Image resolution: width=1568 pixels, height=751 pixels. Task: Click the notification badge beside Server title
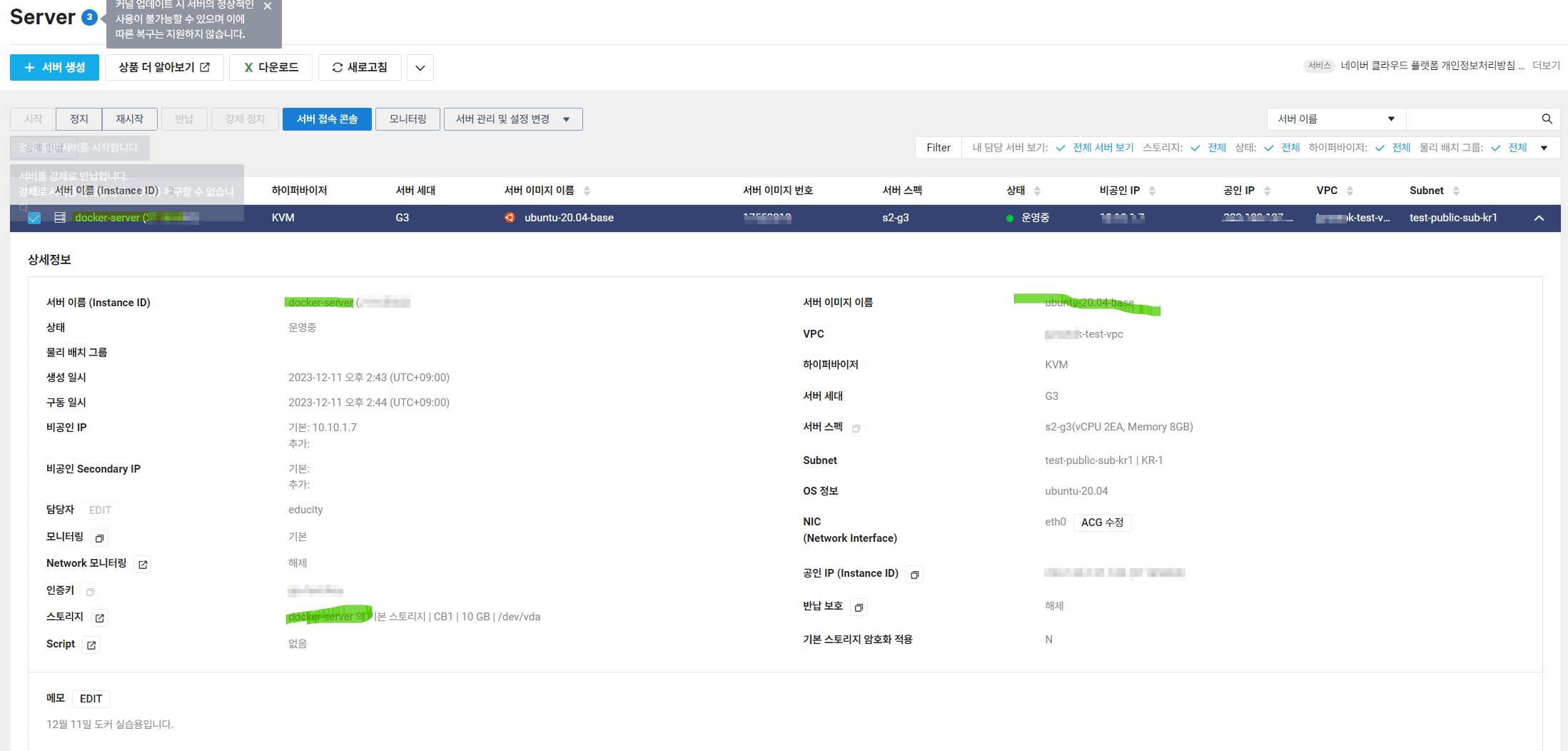[x=89, y=17]
